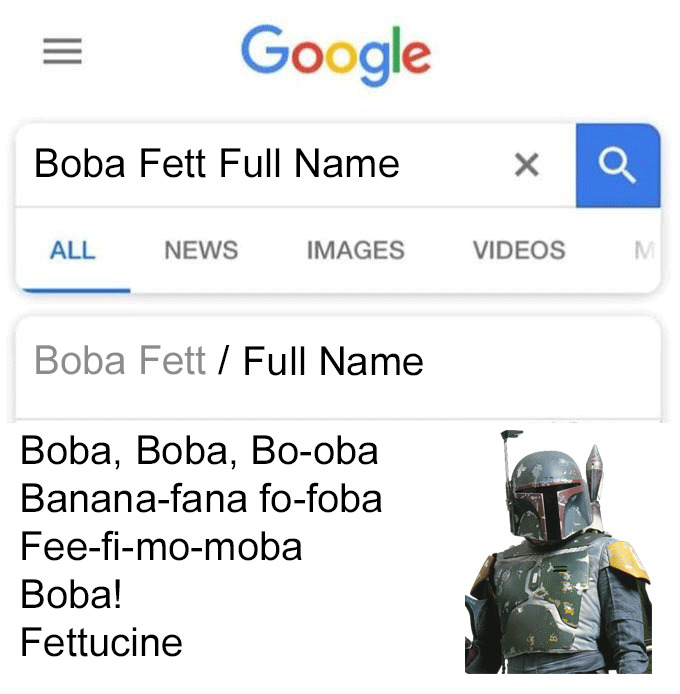Open the hamburger menu
Image resolution: width=680 pixels, height=694 pixels.
tap(62, 51)
